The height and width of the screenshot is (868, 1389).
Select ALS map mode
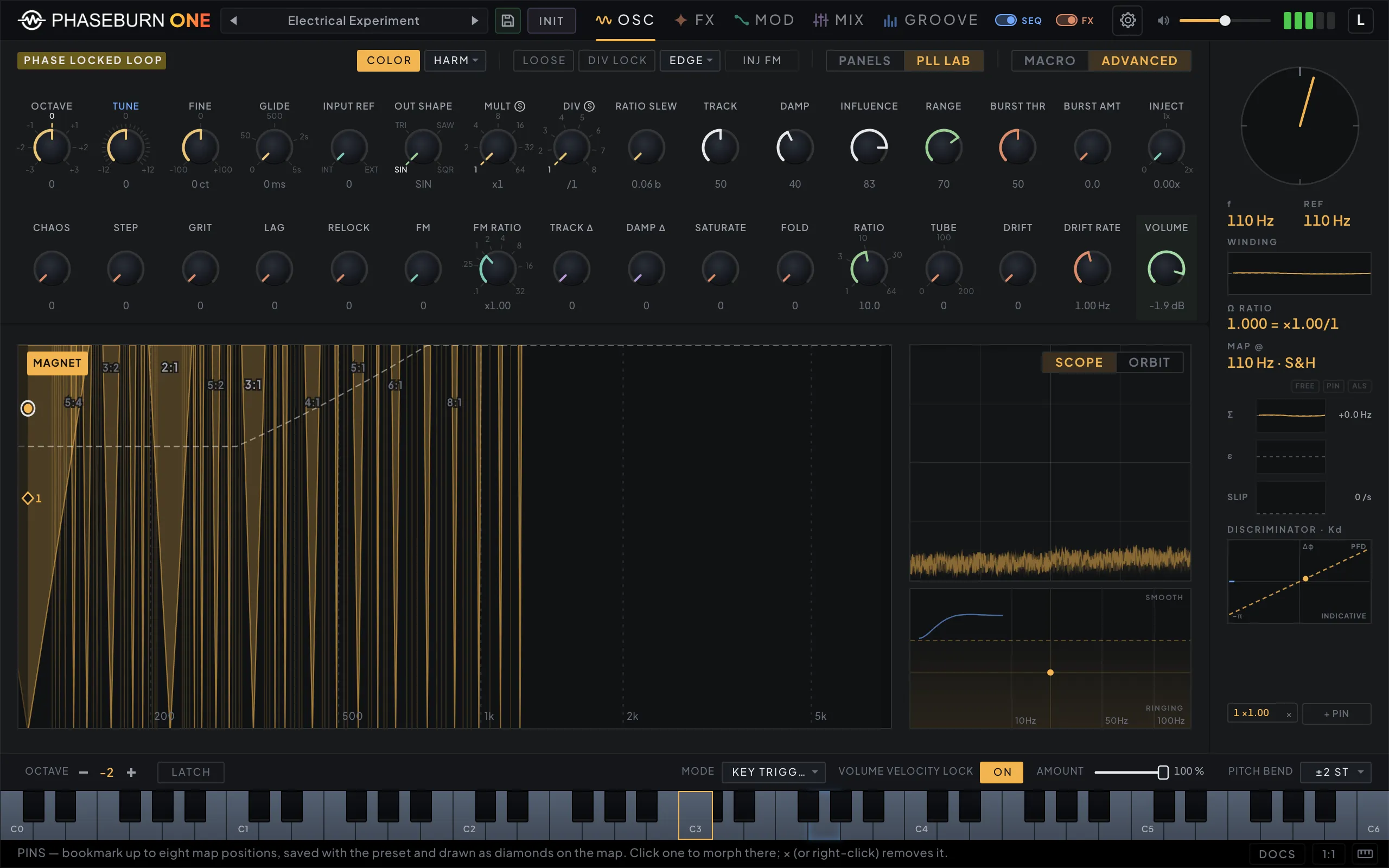[1359, 386]
